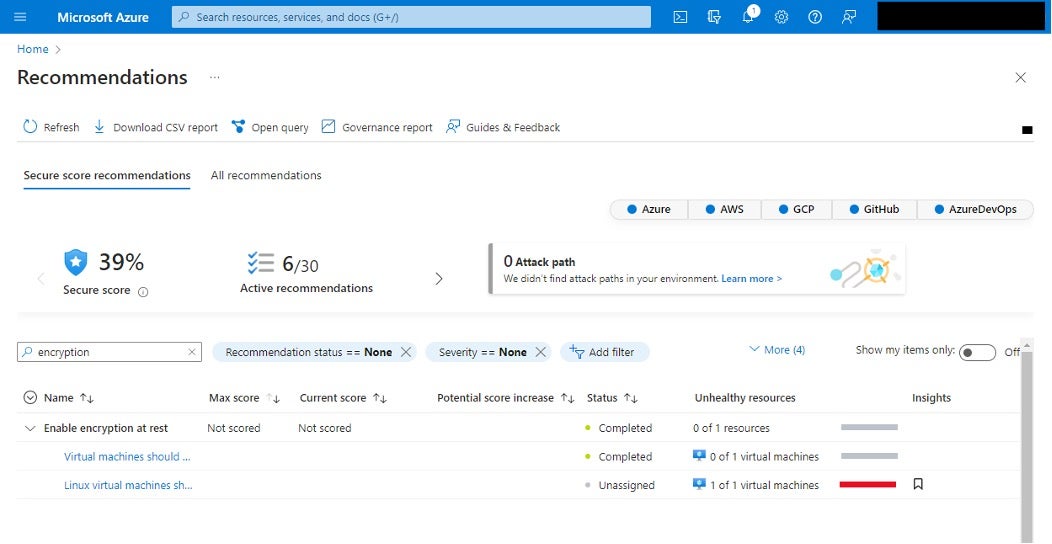Click the Unassigned status text
This screenshot has width=1052, height=544.
[627, 485]
